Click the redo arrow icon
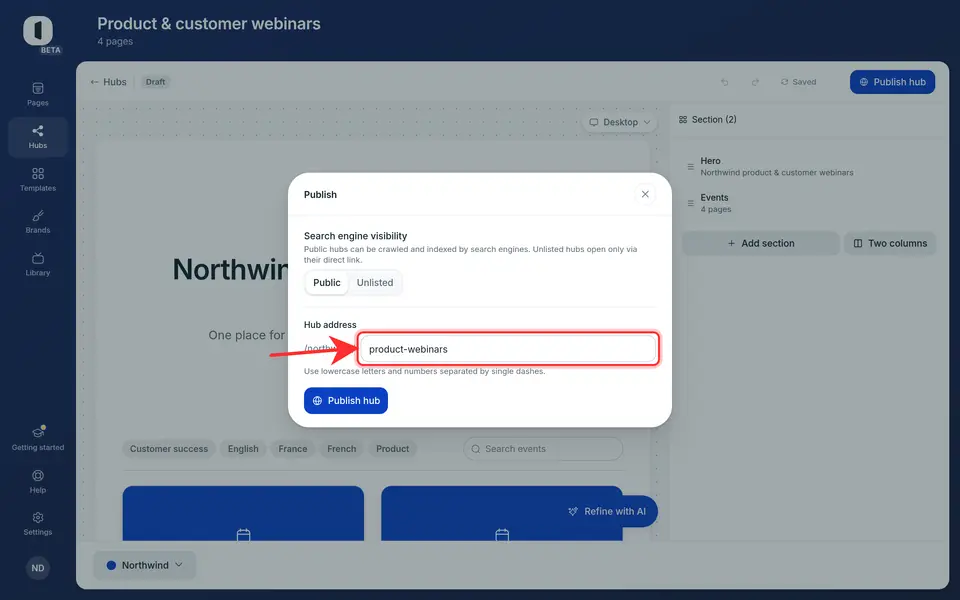 pos(755,82)
